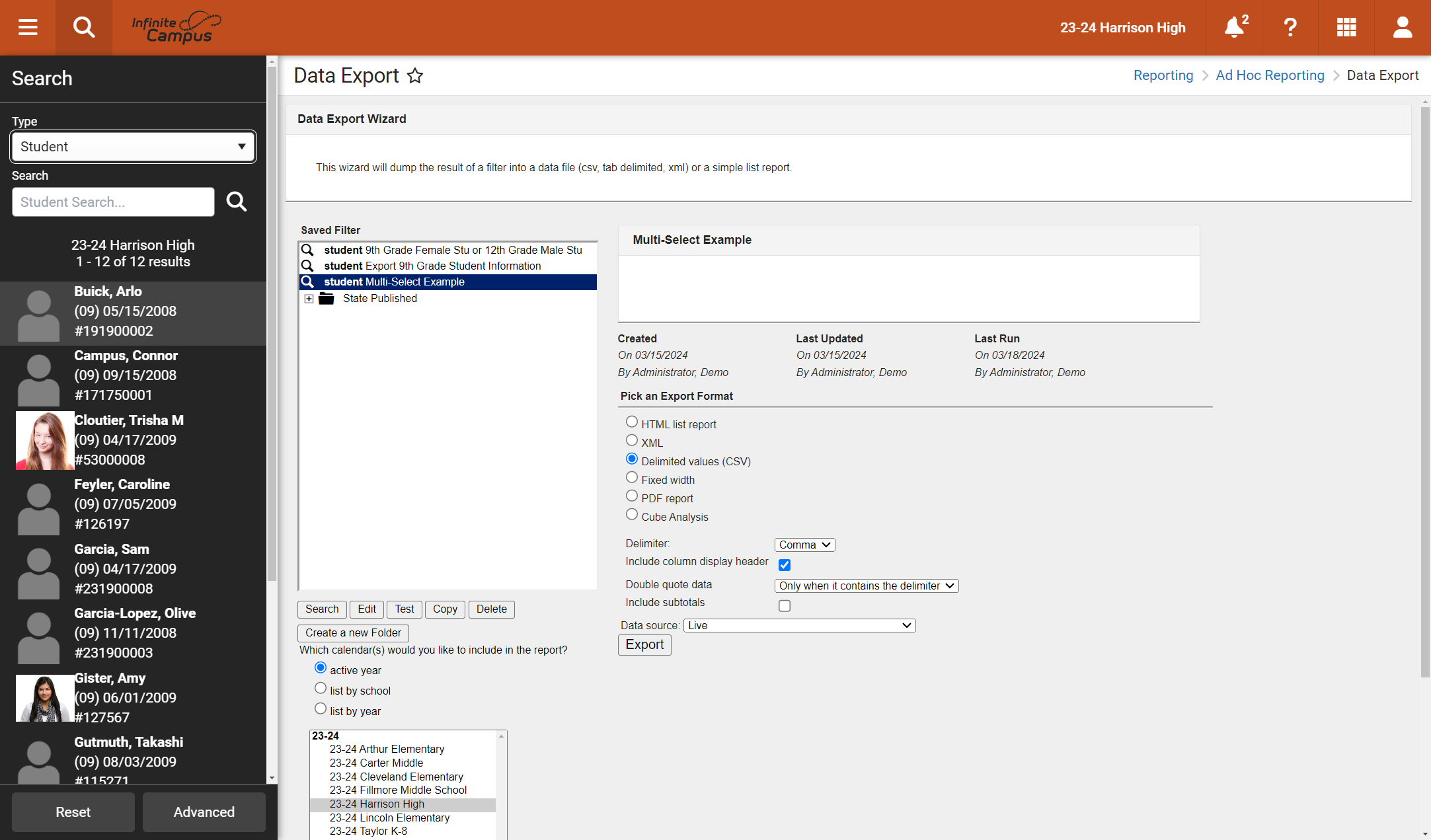Viewport: 1431px width, 840px height.
Task: Open the Delimiter Comma dropdown
Action: click(x=804, y=545)
